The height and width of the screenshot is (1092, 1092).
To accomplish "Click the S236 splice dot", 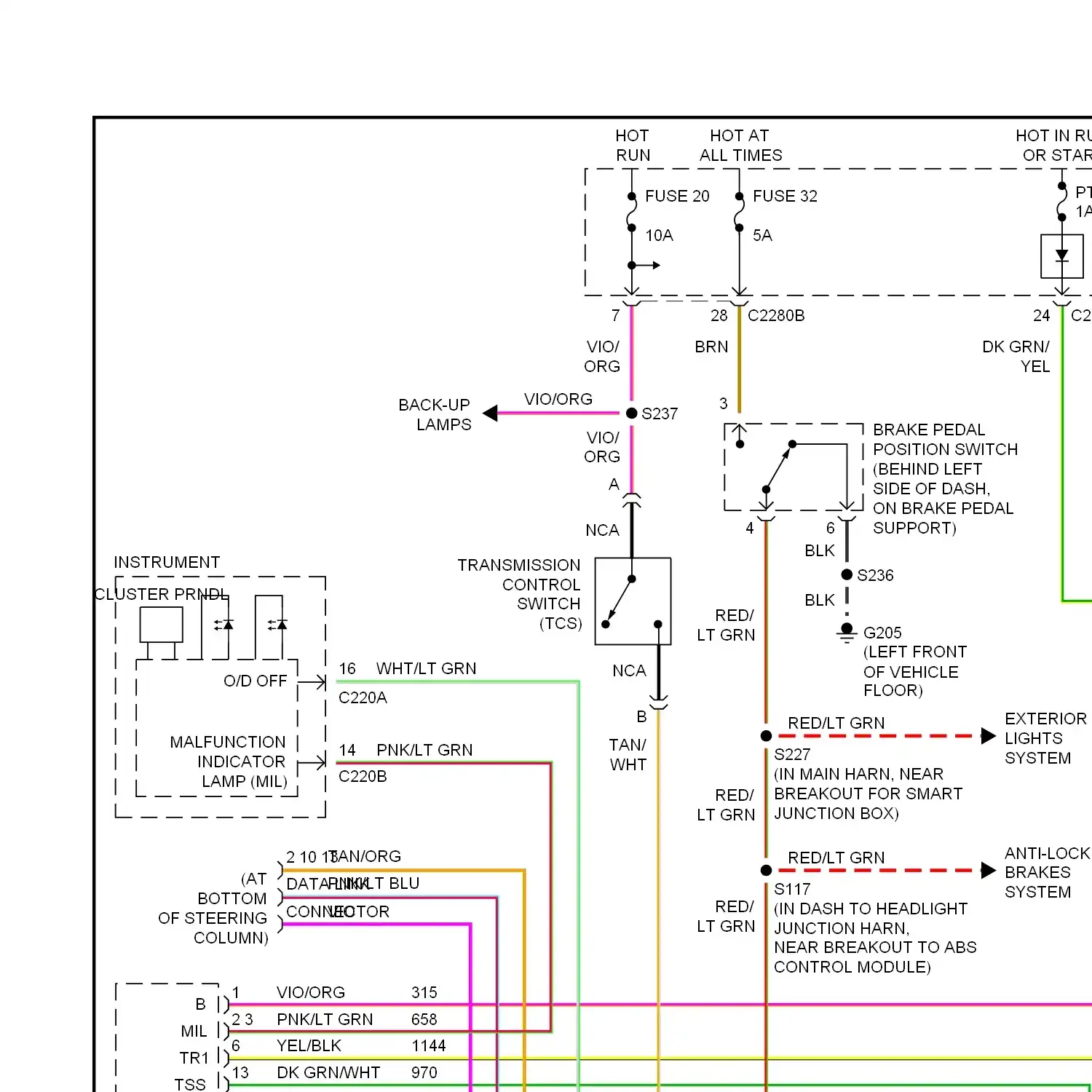I will pyautogui.click(x=847, y=574).
